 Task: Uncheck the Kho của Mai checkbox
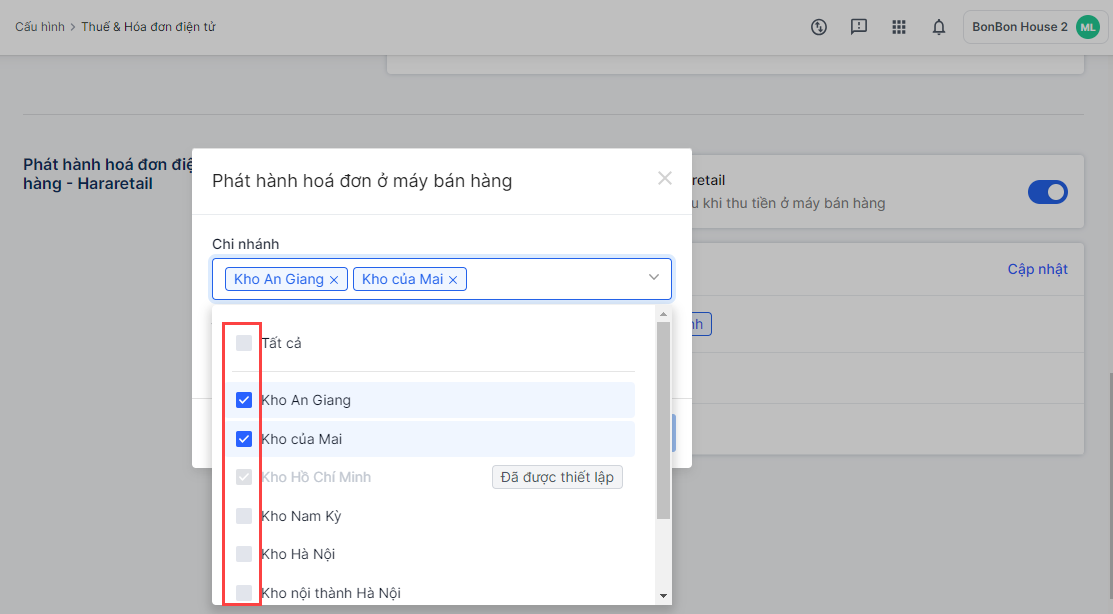coord(243,439)
